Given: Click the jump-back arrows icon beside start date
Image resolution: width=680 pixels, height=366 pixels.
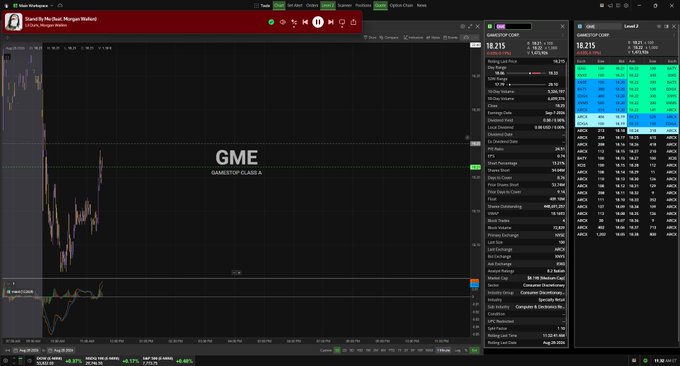Looking at the screenshot, I should (x=7, y=350).
